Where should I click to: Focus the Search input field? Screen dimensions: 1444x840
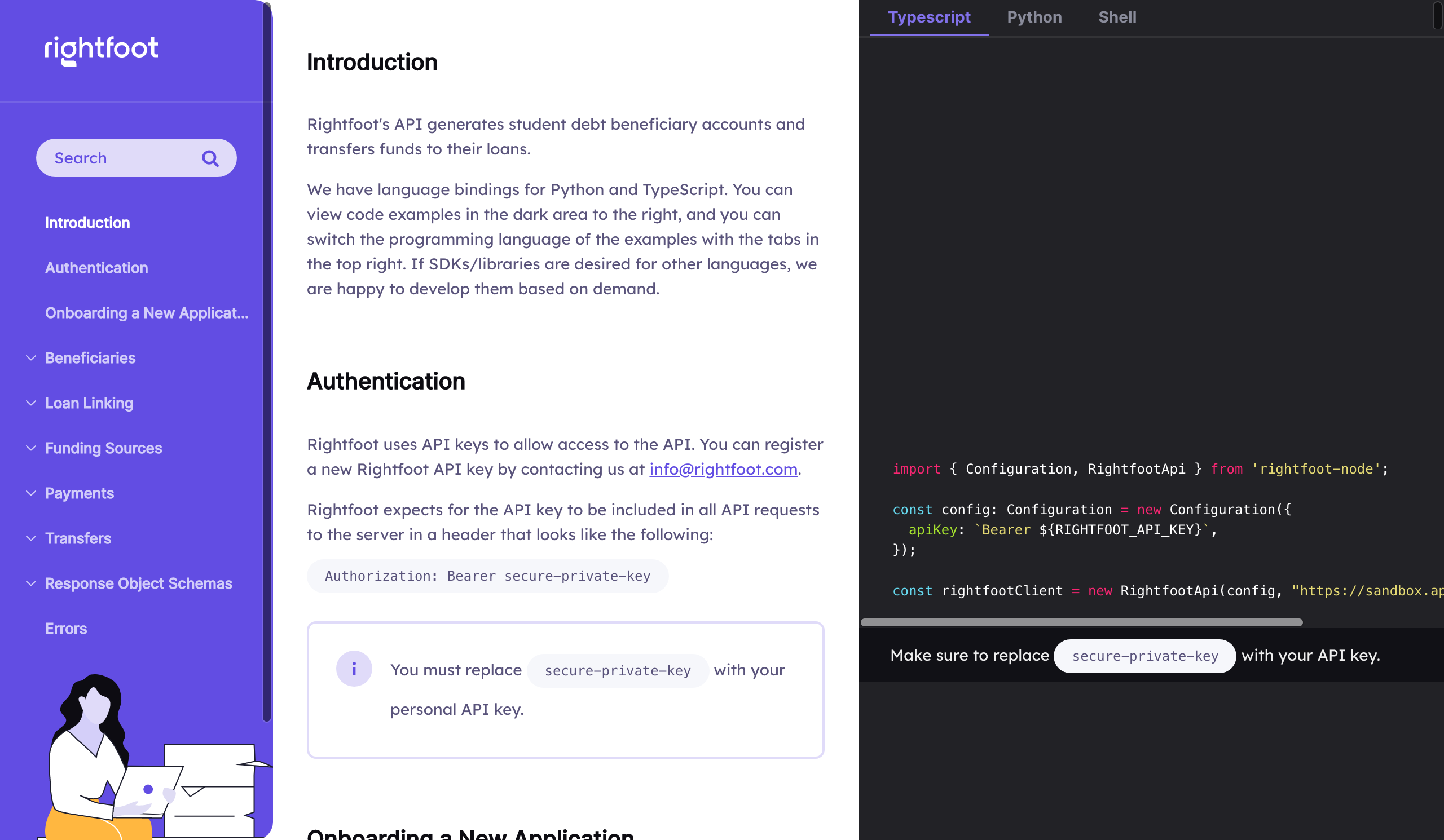pos(137,158)
